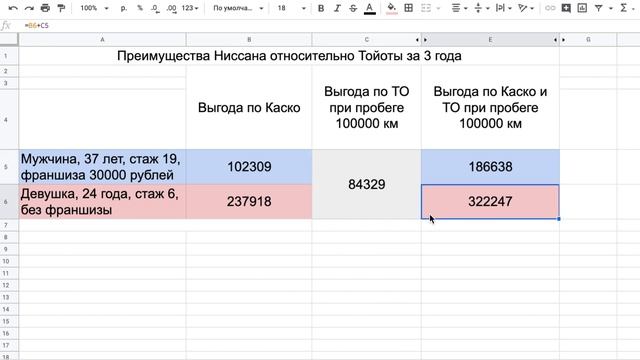
Task: Expand hidden column arrow left of G
Action: (564, 40)
